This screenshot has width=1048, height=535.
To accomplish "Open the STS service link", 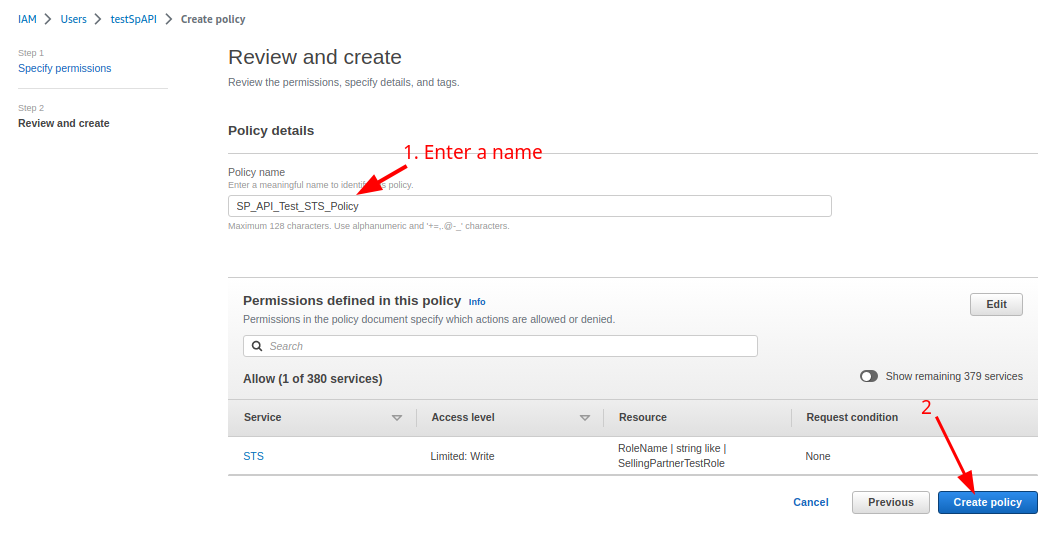I will 253,456.
